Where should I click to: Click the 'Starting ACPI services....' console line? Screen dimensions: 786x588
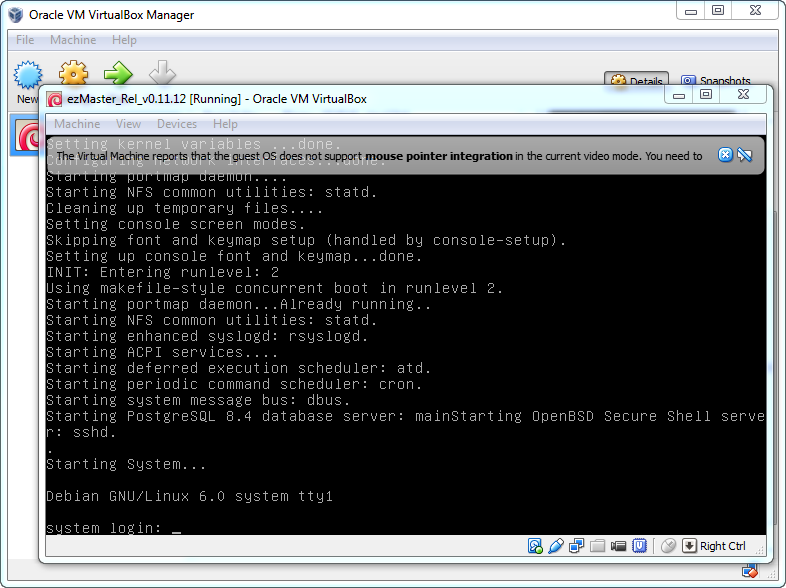click(x=161, y=352)
